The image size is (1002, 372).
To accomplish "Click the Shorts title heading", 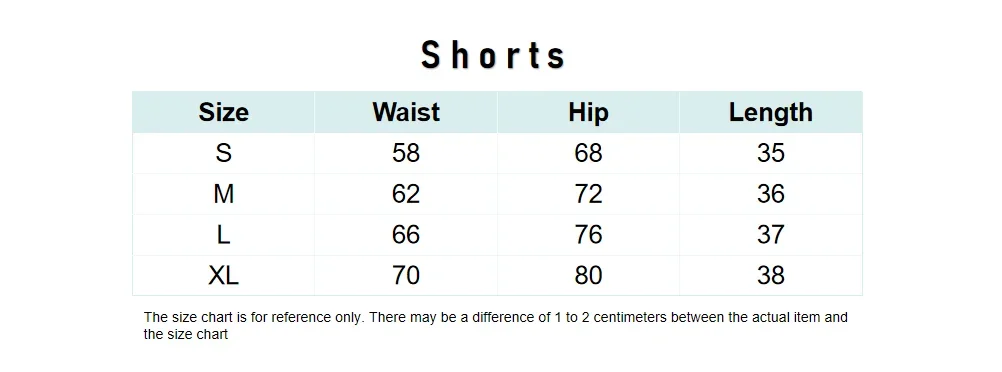I will coord(493,55).
